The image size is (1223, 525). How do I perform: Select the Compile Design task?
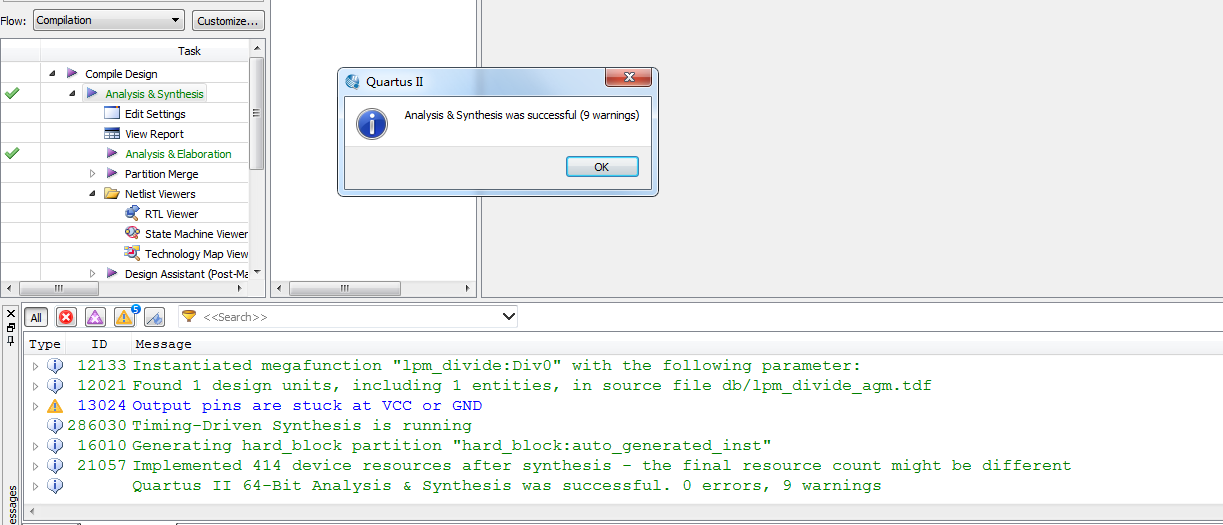click(x=121, y=74)
